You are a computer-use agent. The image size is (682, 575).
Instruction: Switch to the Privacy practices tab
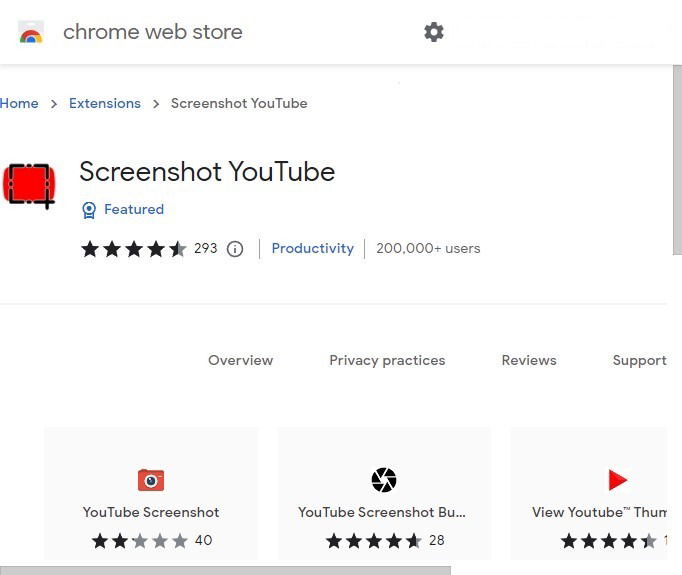click(x=387, y=361)
